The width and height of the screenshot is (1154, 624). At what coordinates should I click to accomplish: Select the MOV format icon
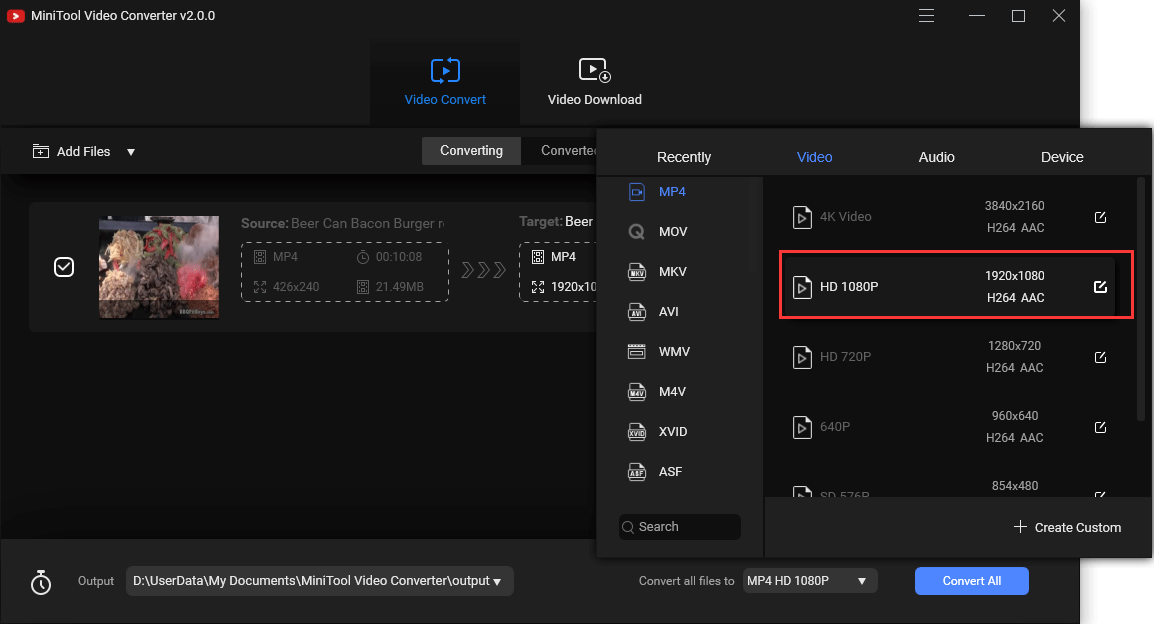tap(637, 232)
